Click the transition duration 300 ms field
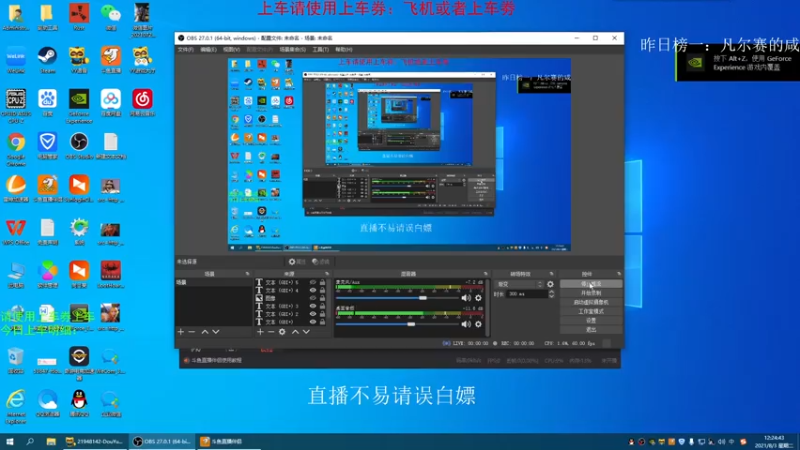800x450 pixels. tap(527, 294)
